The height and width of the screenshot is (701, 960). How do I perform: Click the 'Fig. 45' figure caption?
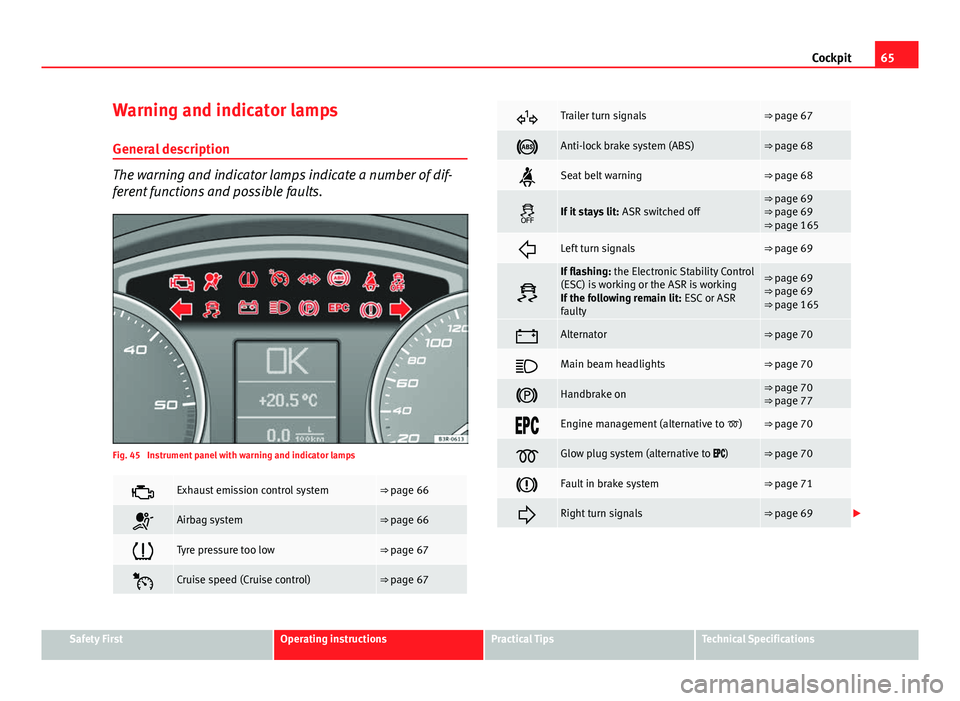(x=234, y=455)
